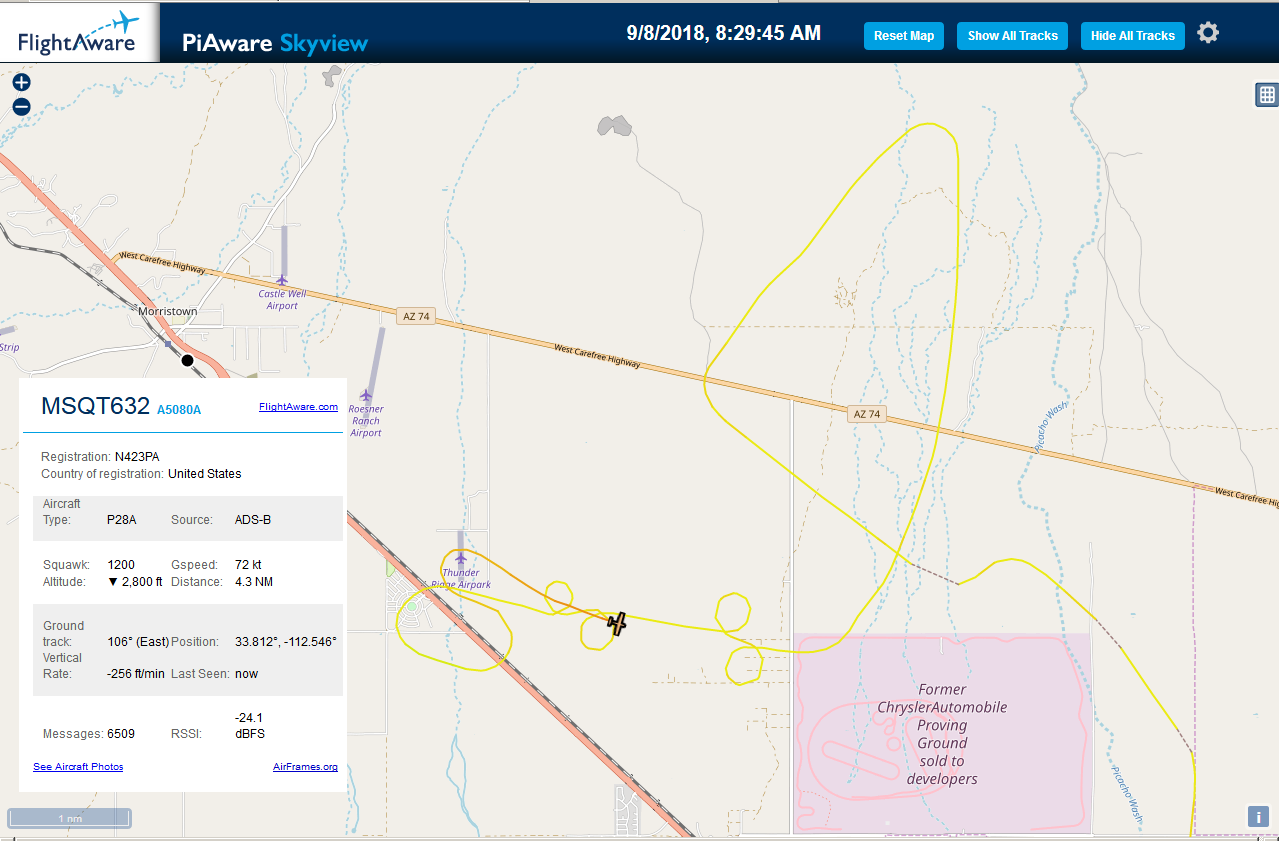Click the Castle Well Airport icon
Image resolution: width=1279 pixels, height=841 pixels.
[x=283, y=280]
